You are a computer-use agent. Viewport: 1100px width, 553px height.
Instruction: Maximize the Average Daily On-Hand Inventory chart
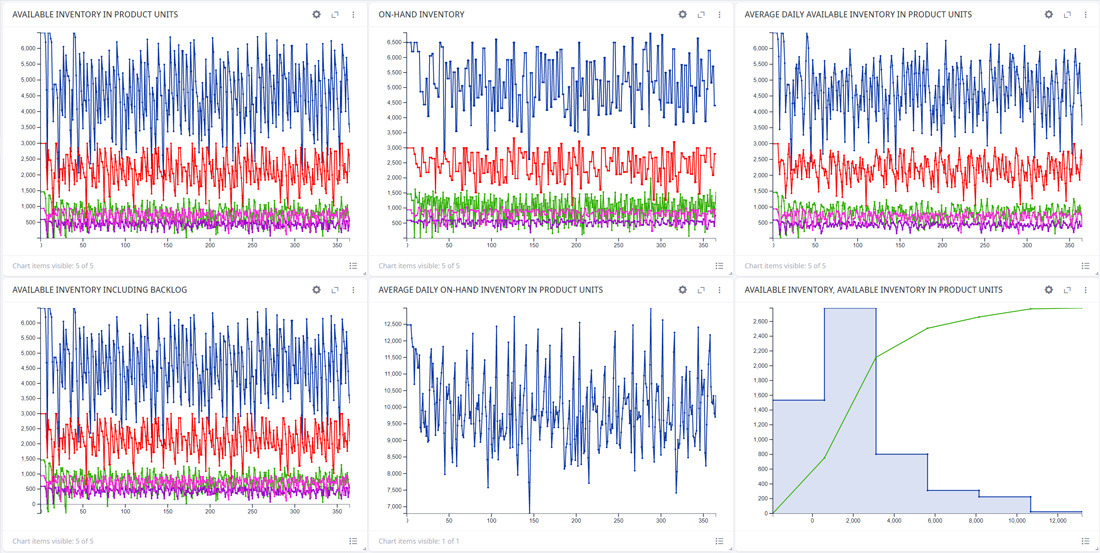point(701,289)
